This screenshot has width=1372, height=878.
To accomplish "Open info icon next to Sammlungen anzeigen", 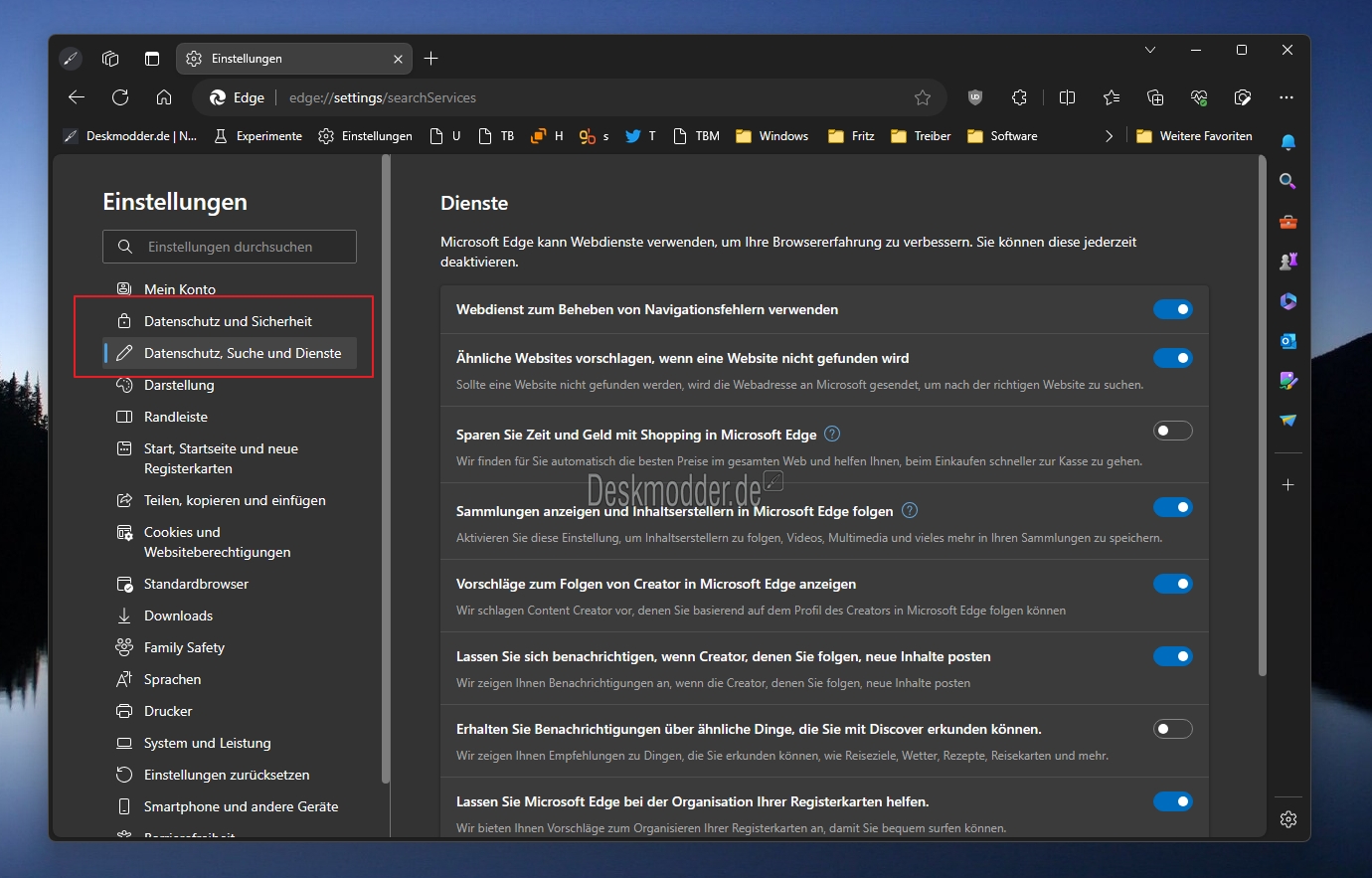I will tap(910, 510).
